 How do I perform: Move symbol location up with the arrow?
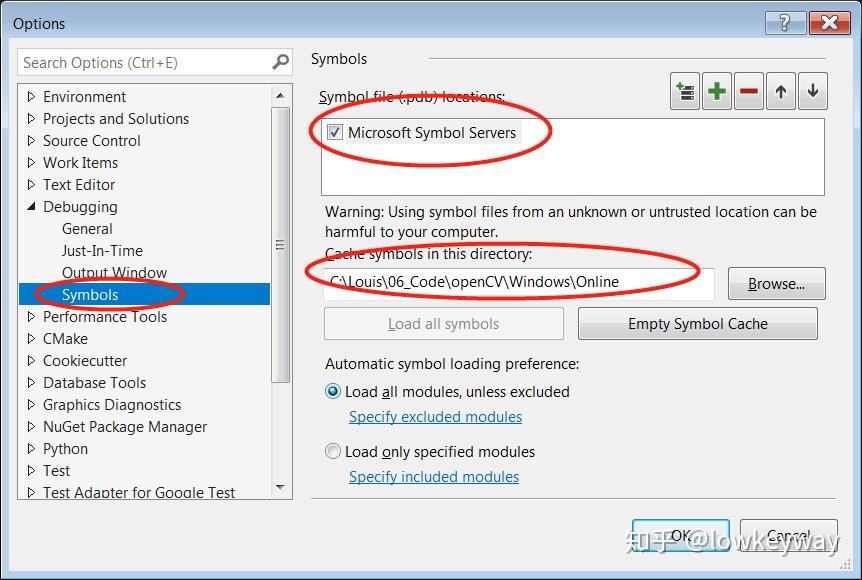pyautogui.click(x=781, y=92)
